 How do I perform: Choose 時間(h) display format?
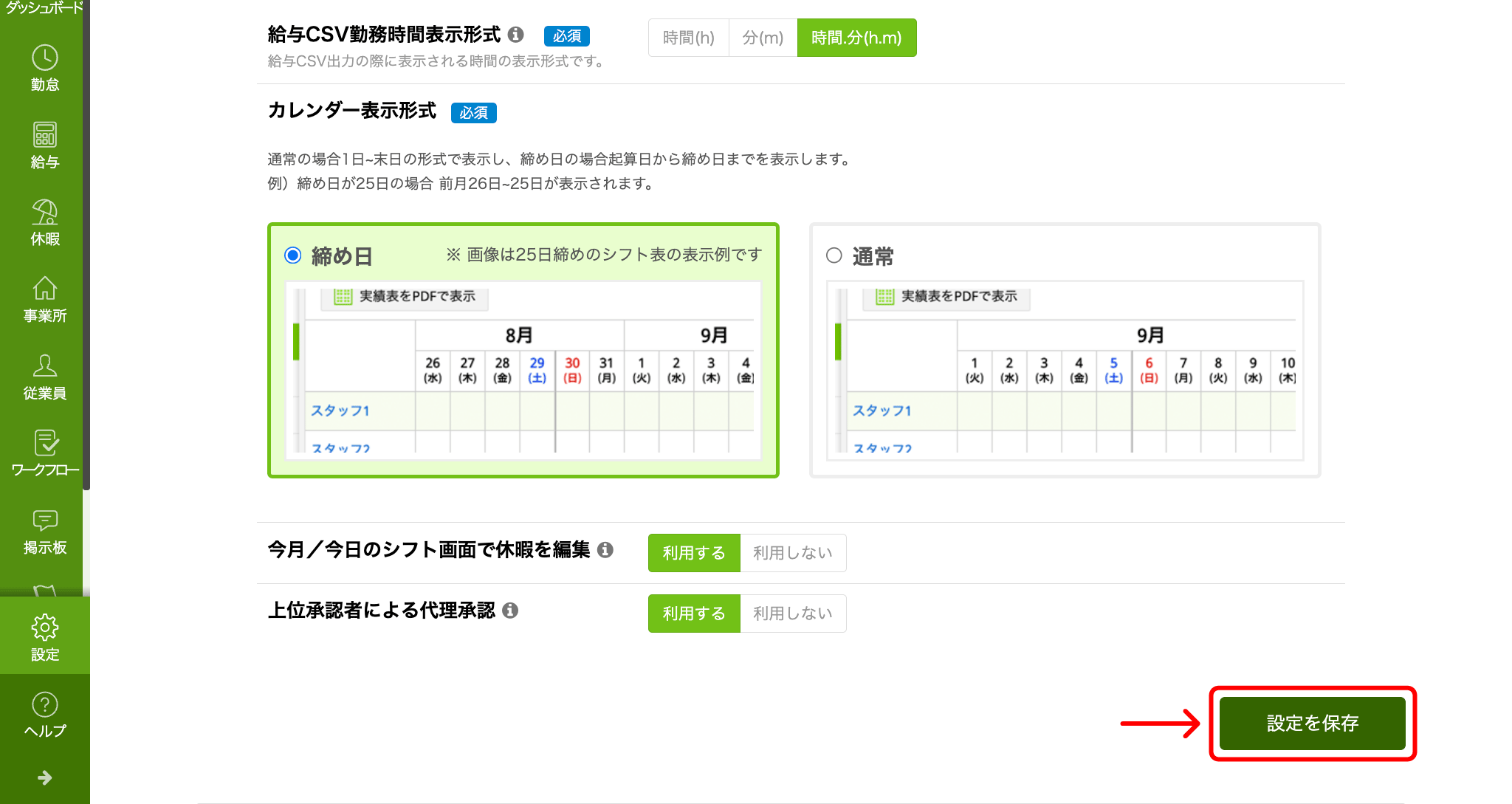point(688,38)
